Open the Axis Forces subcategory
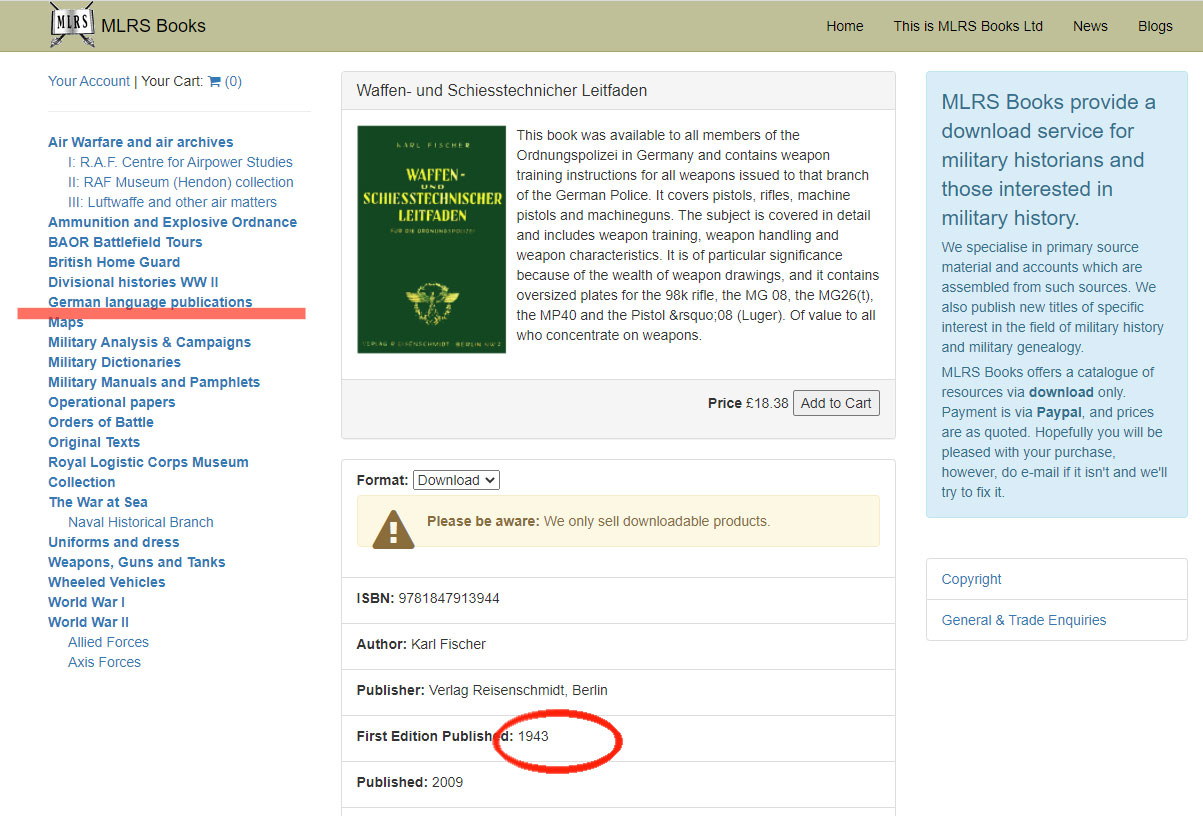1203x816 pixels. tap(104, 662)
